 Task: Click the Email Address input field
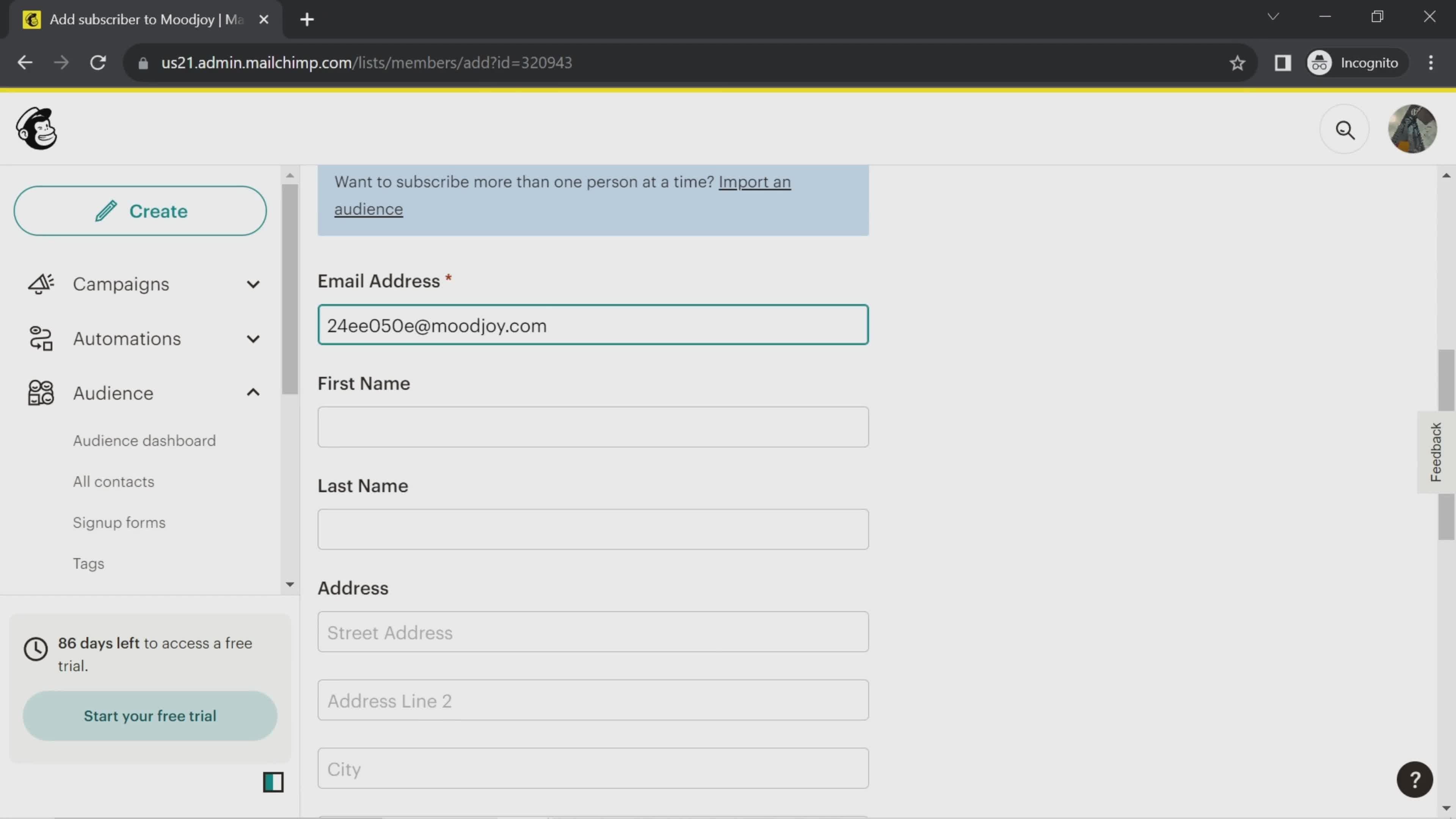pyautogui.click(x=593, y=325)
